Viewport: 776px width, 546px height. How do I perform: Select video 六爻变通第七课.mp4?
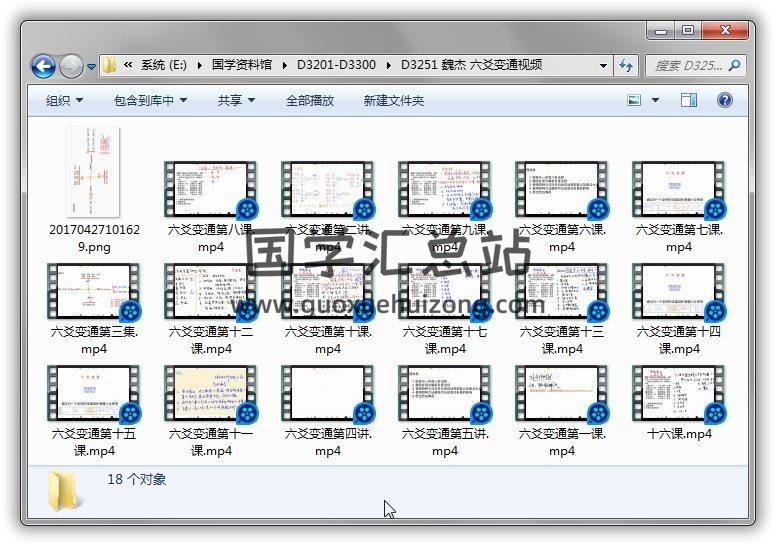pyautogui.click(x=679, y=207)
